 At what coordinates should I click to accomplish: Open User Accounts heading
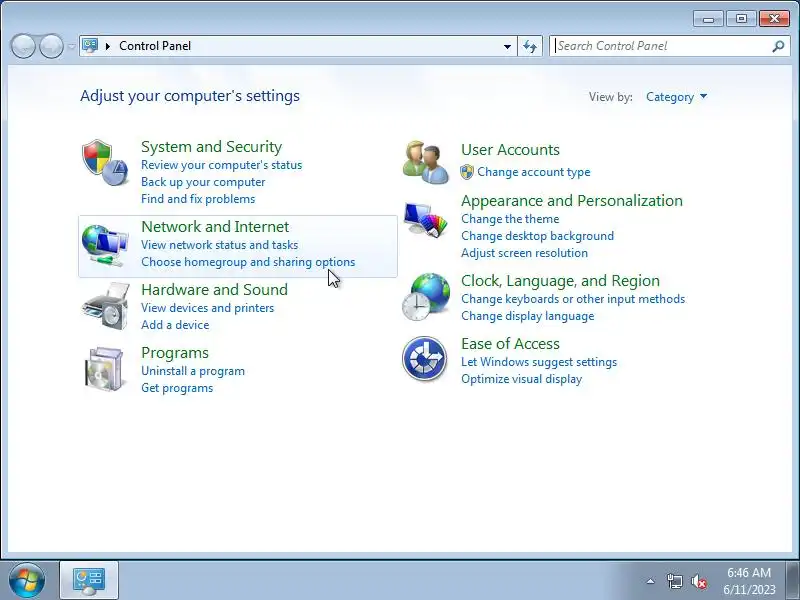(510, 149)
